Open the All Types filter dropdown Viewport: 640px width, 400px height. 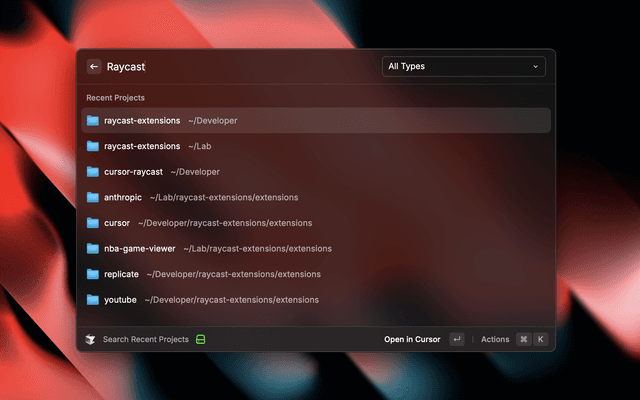[x=463, y=67]
